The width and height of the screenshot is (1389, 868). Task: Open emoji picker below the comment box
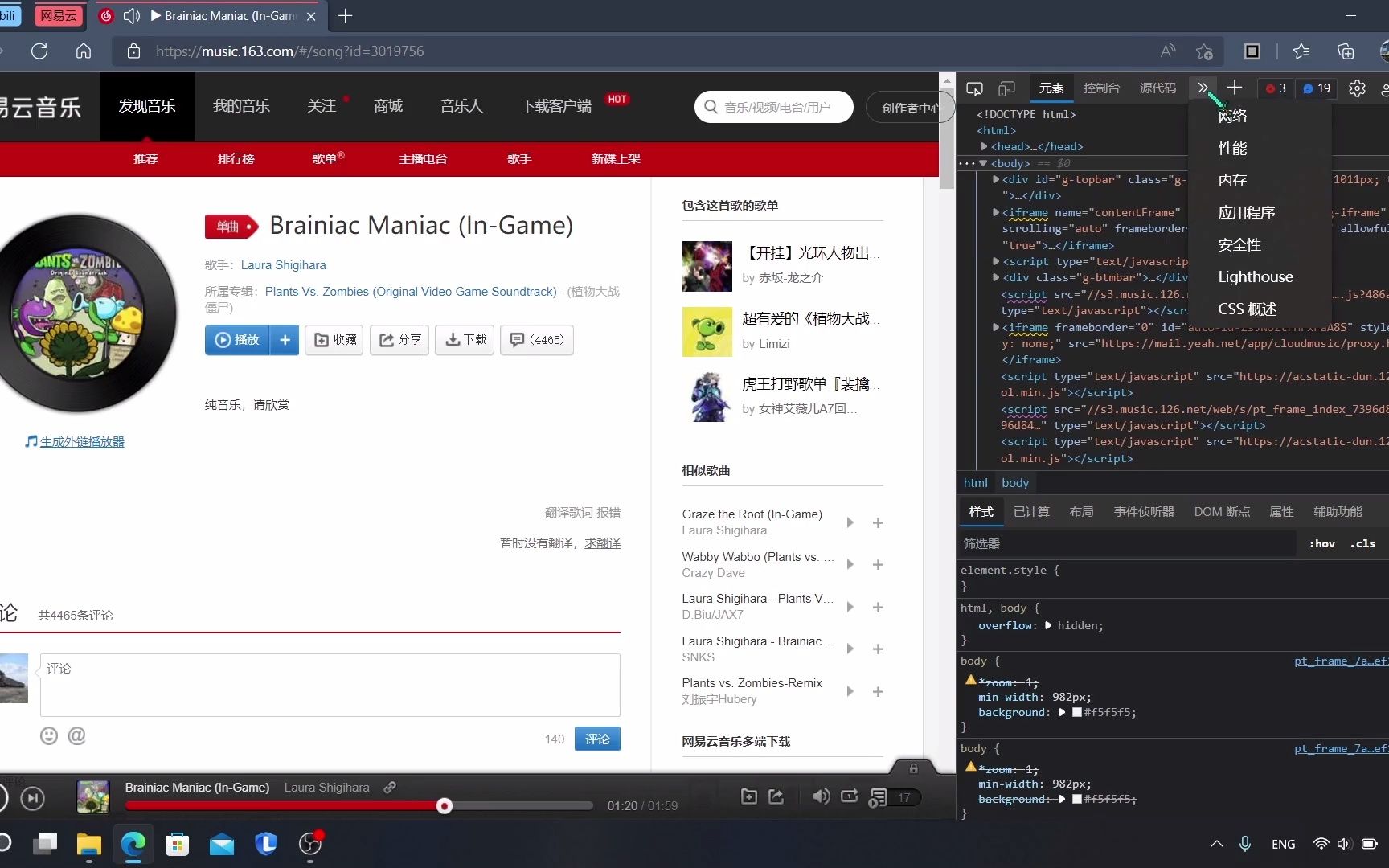pyautogui.click(x=49, y=735)
